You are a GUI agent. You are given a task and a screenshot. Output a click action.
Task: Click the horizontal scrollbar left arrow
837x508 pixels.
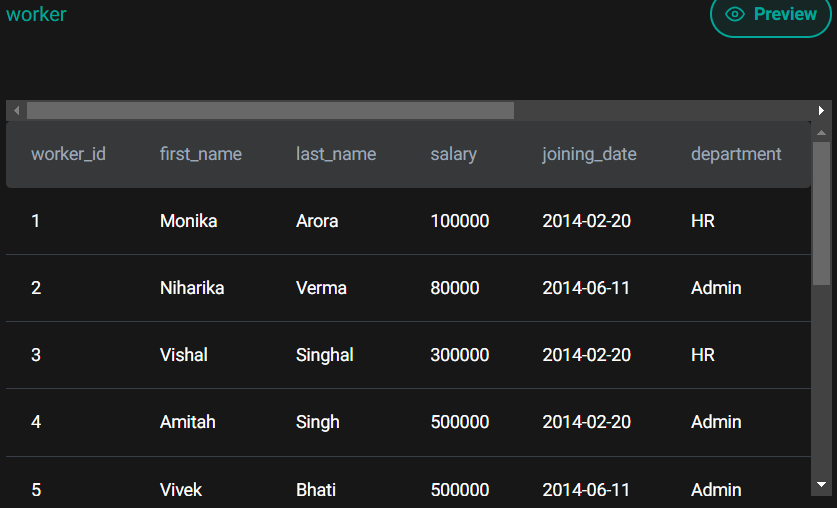16,110
